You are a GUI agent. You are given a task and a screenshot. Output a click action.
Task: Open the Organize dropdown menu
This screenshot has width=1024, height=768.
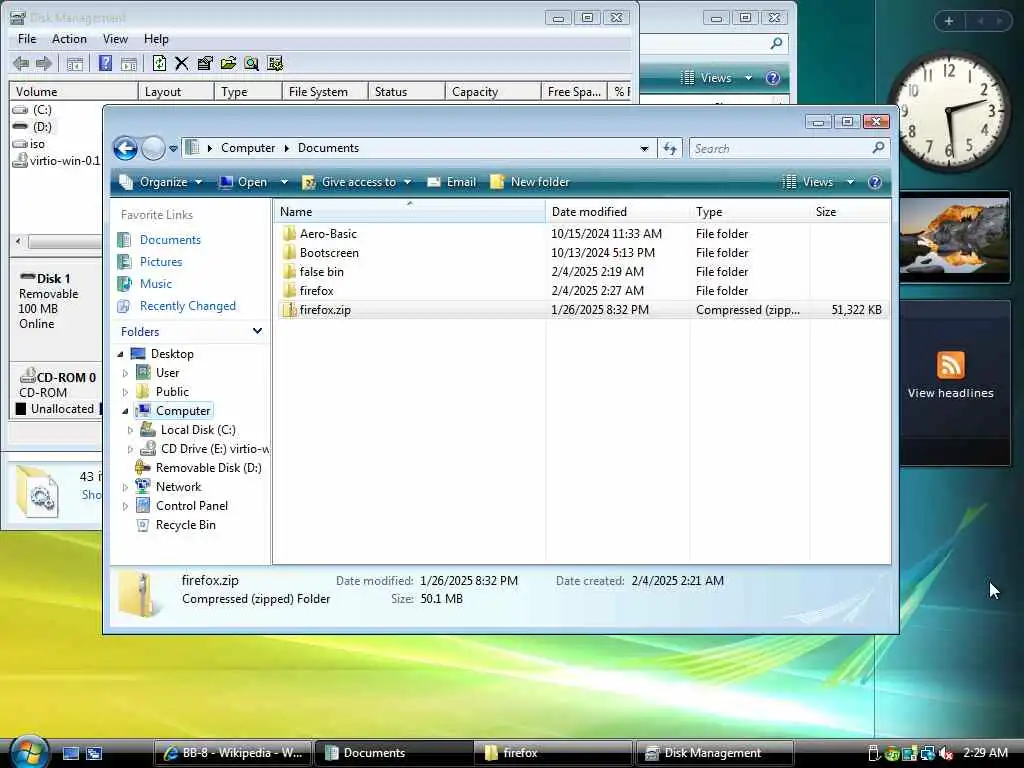[x=161, y=182]
